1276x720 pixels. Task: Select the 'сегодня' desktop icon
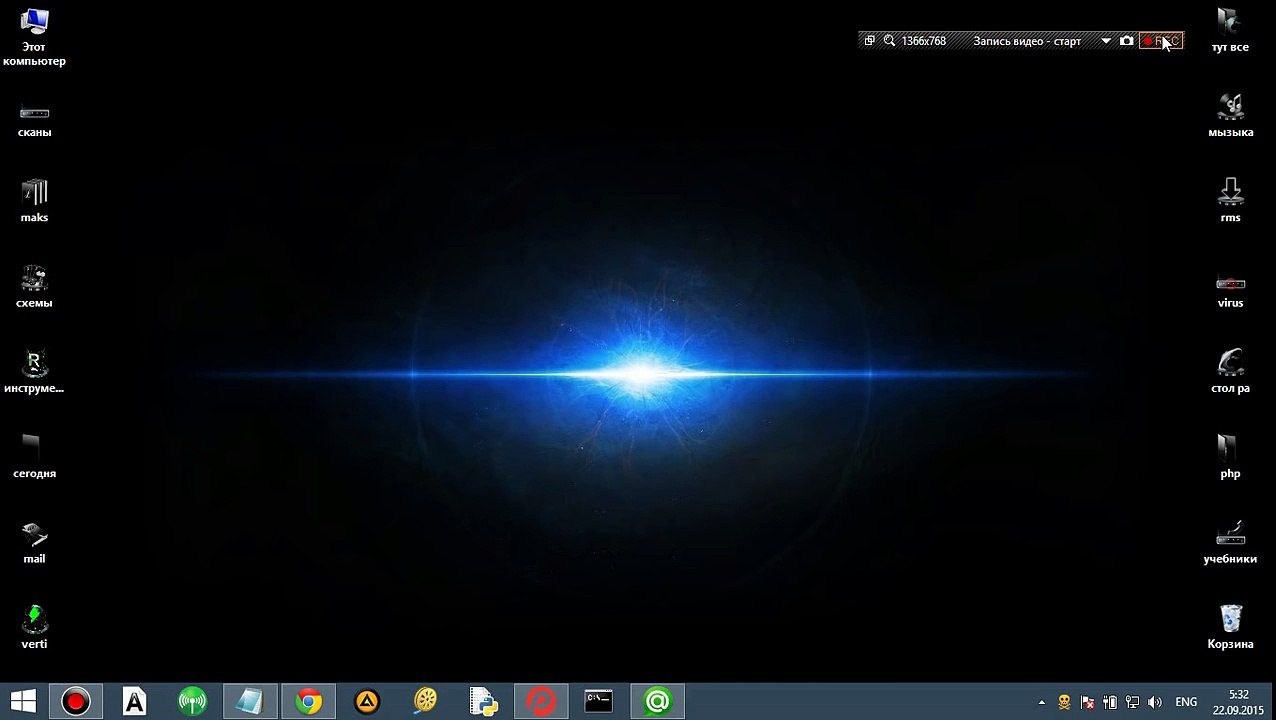point(34,457)
